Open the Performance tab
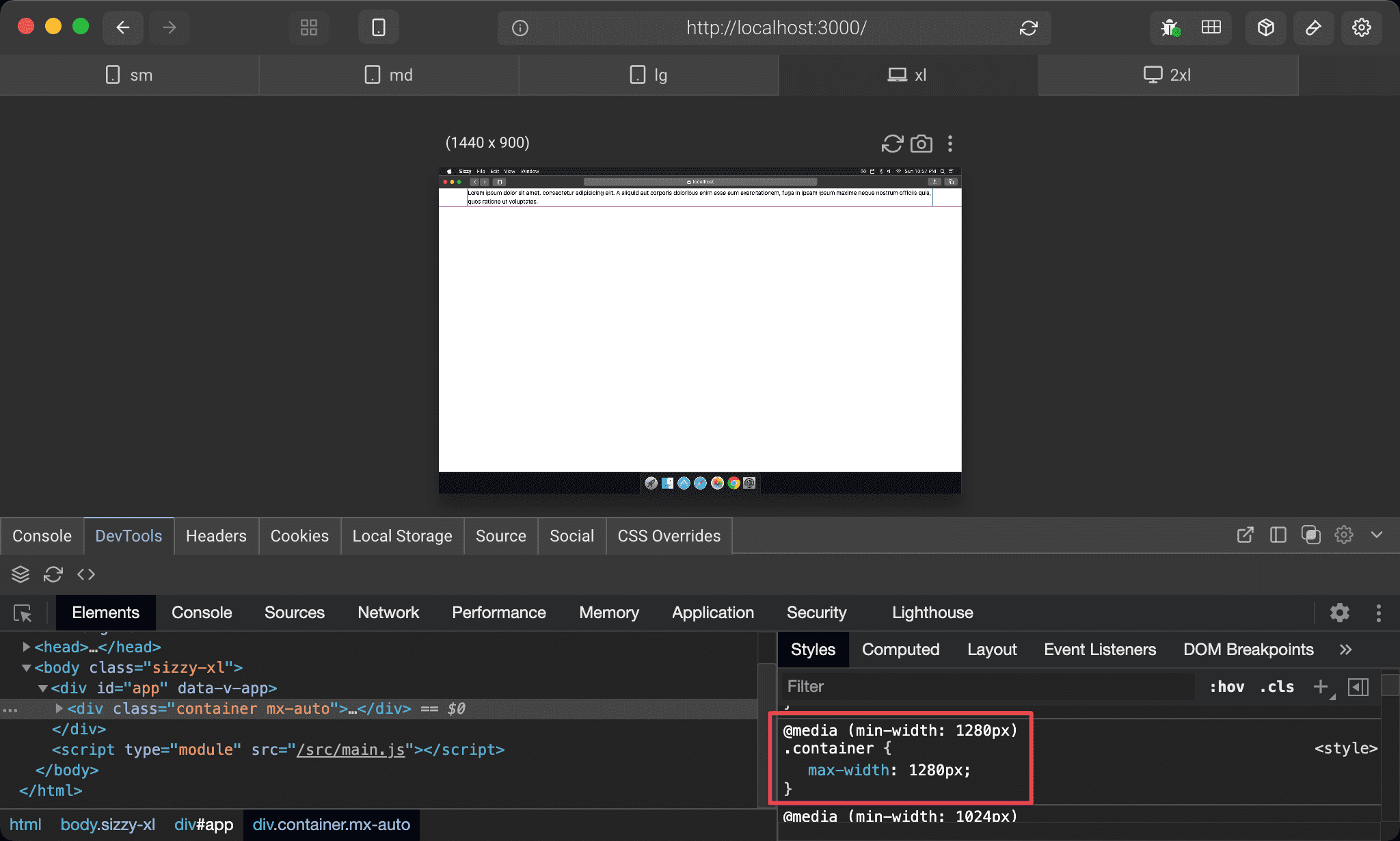This screenshot has width=1400, height=841. tap(499, 613)
